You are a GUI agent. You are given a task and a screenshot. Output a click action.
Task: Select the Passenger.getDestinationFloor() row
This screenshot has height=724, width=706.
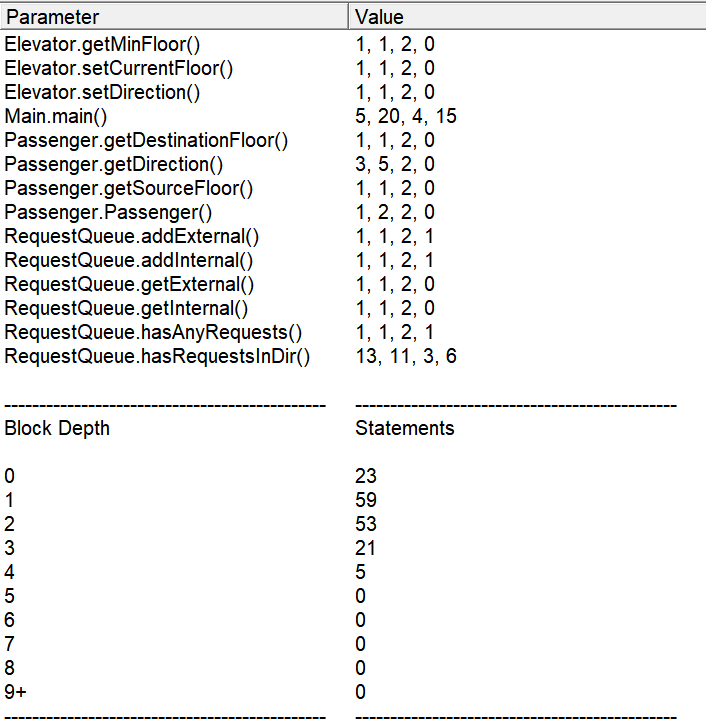click(353, 140)
